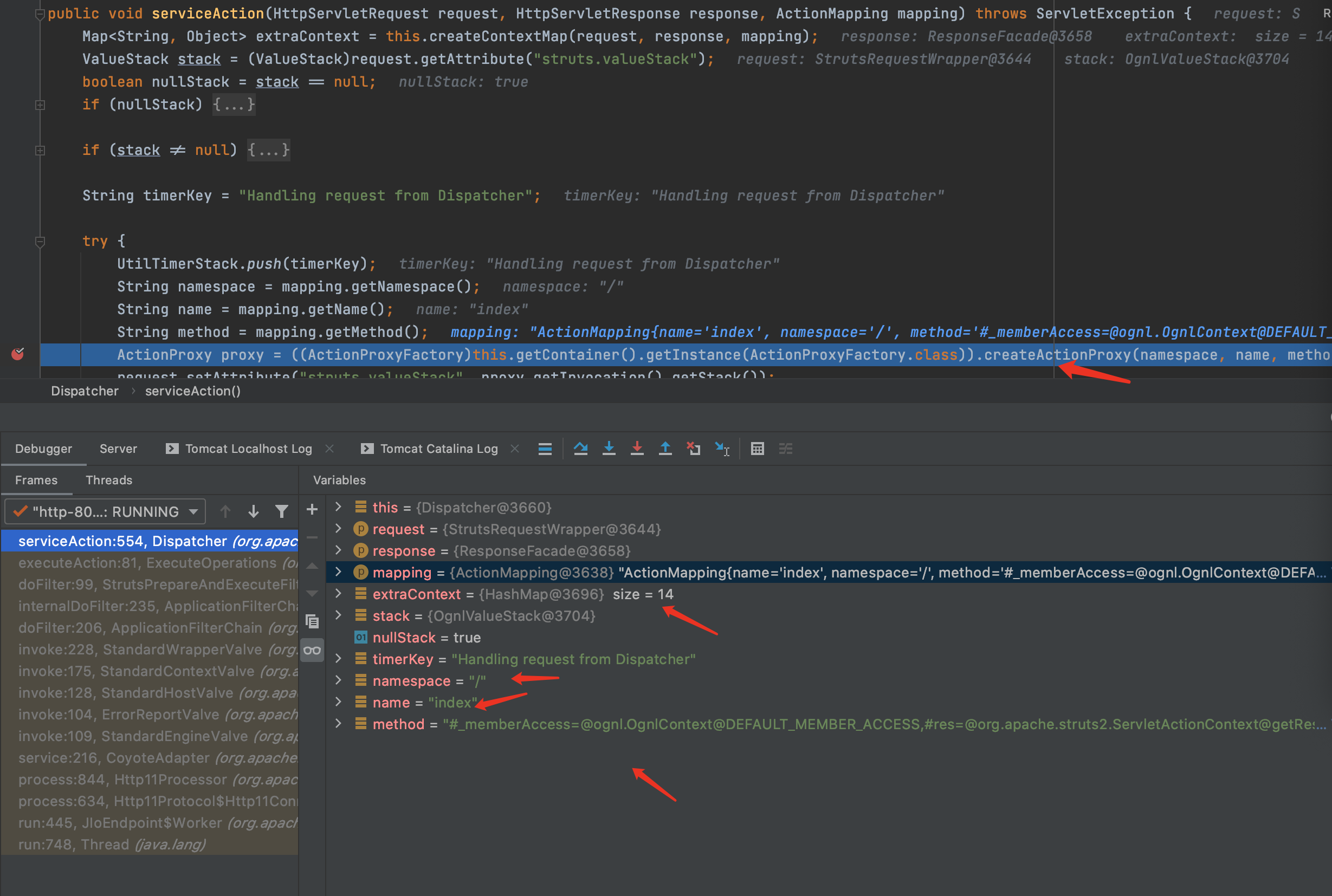Expand the response variable node

pos(338,550)
